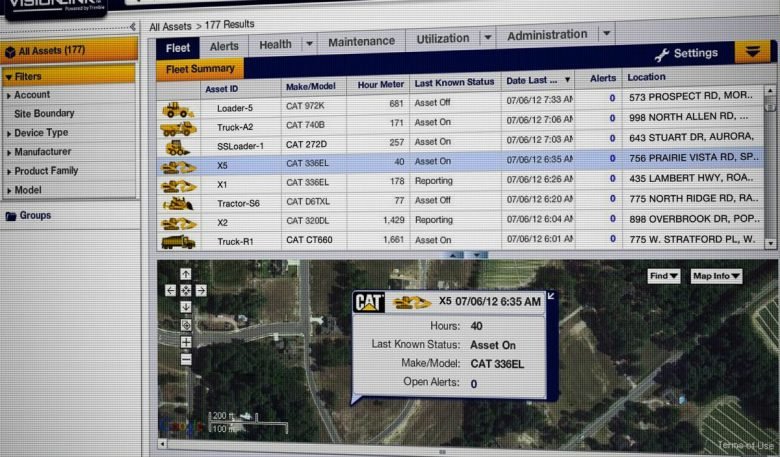
Task: Pan the map right with the arrow
Action: [201, 290]
